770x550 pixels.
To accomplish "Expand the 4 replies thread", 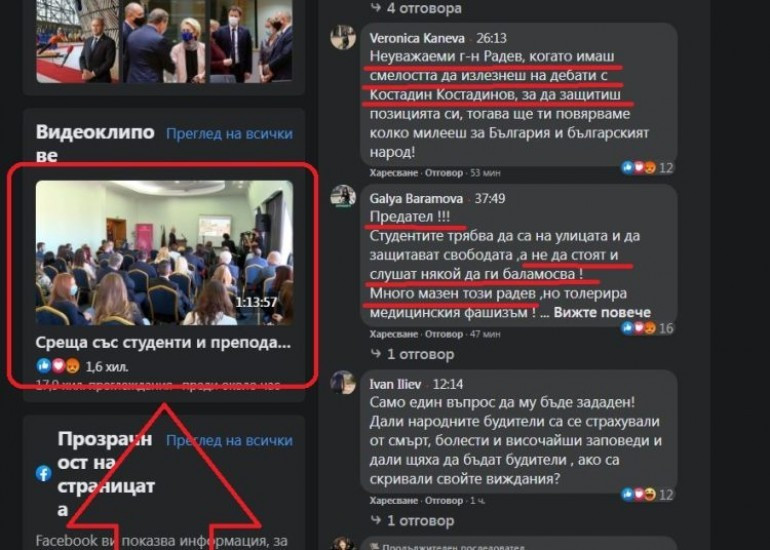I will [x=416, y=8].
